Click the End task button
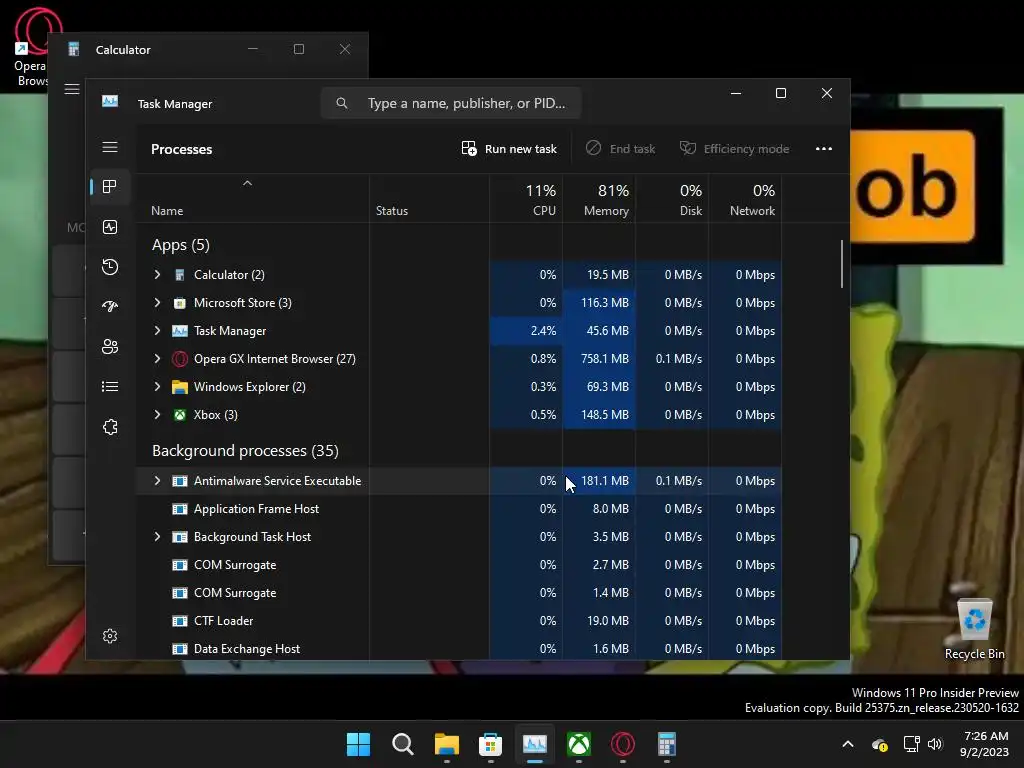This screenshot has width=1024, height=768. pyautogui.click(x=620, y=149)
